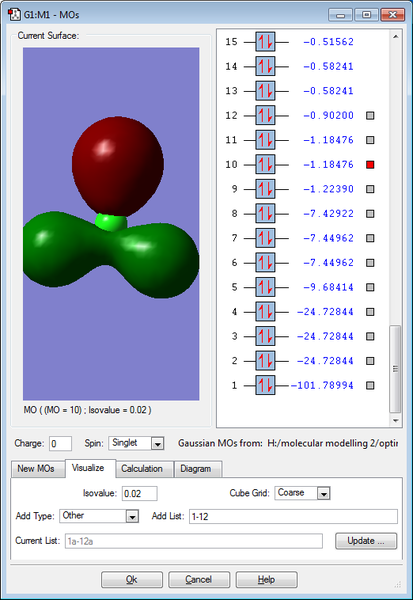Open the Add Type dropdown showing Other

pyautogui.click(x=99, y=516)
